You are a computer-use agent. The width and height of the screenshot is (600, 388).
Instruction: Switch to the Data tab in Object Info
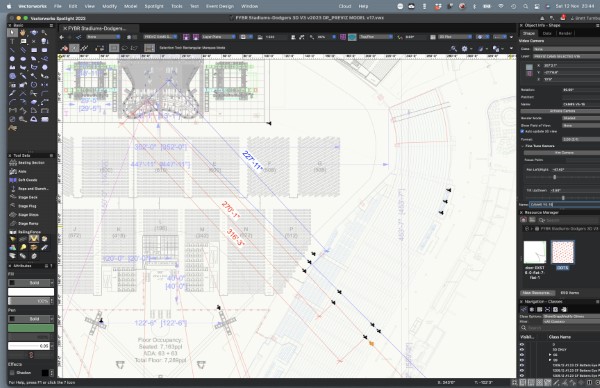tap(547, 33)
